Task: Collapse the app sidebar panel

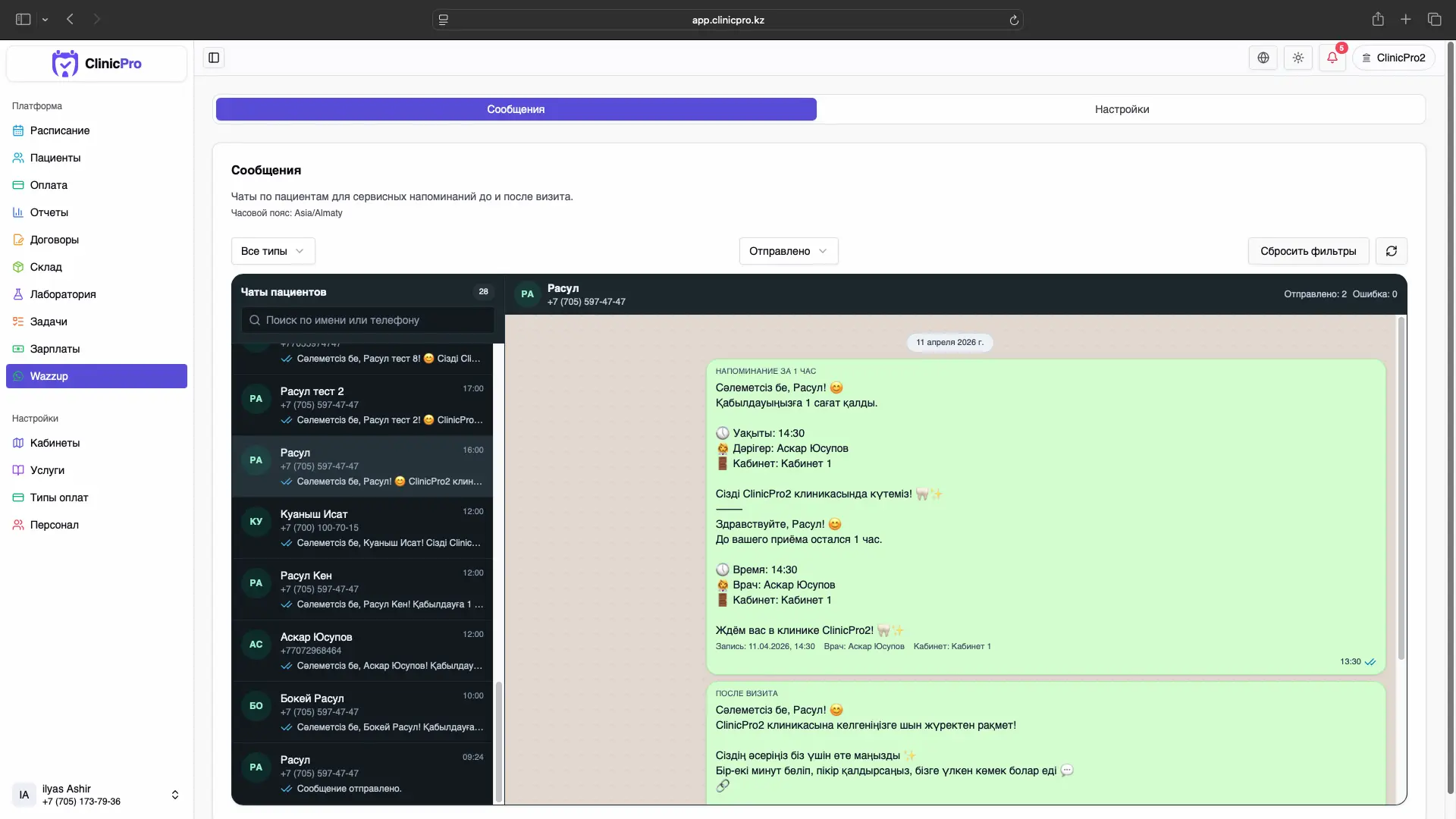Action: 214,58
